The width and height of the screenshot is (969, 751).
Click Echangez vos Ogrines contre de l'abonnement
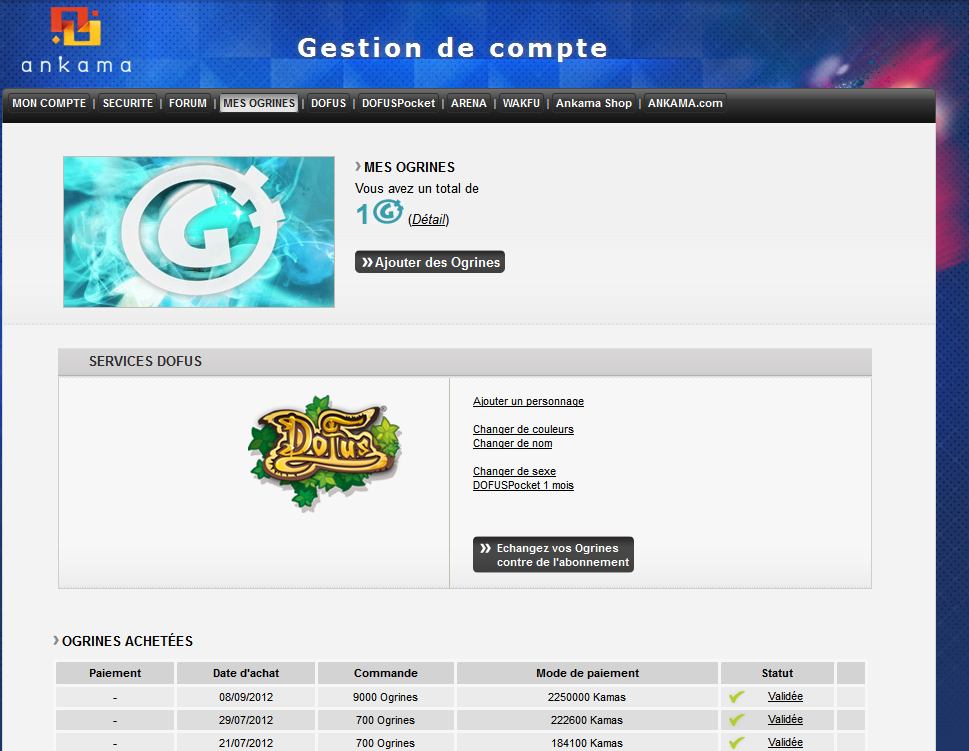(554, 554)
